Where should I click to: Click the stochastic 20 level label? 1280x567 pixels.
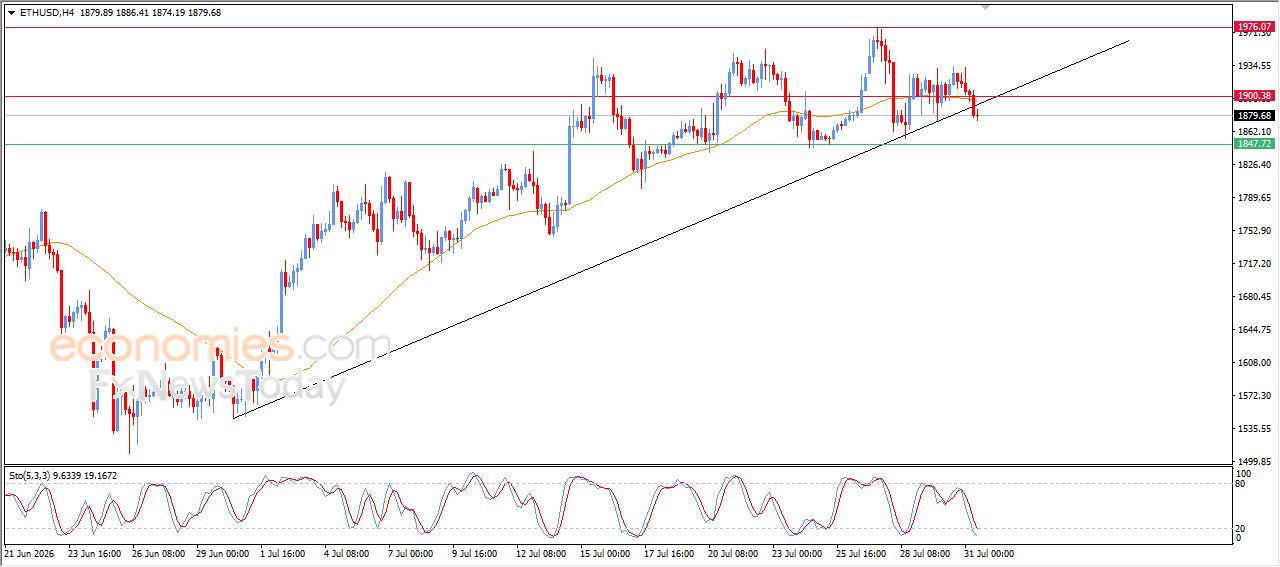click(x=1241, y=528)
